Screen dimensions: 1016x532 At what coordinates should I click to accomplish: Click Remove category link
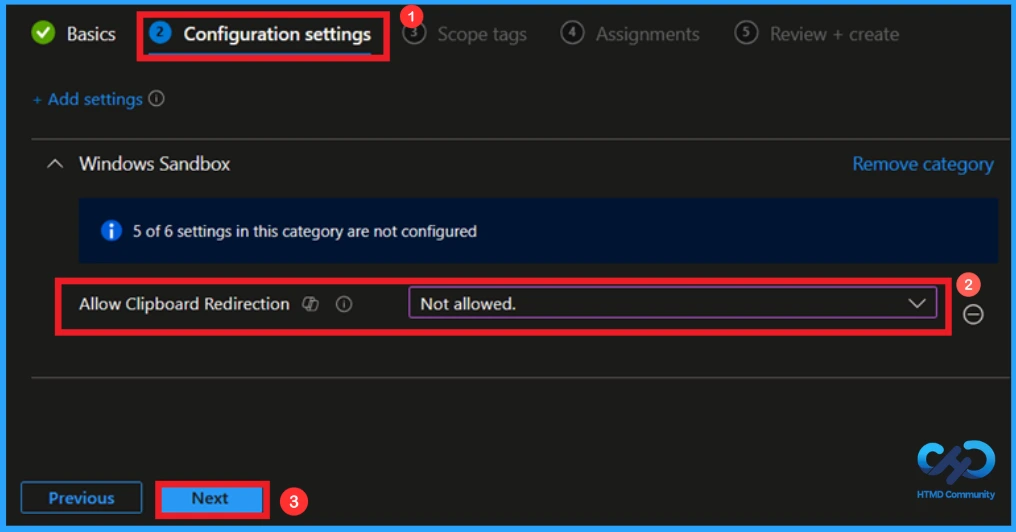(923, 164)
